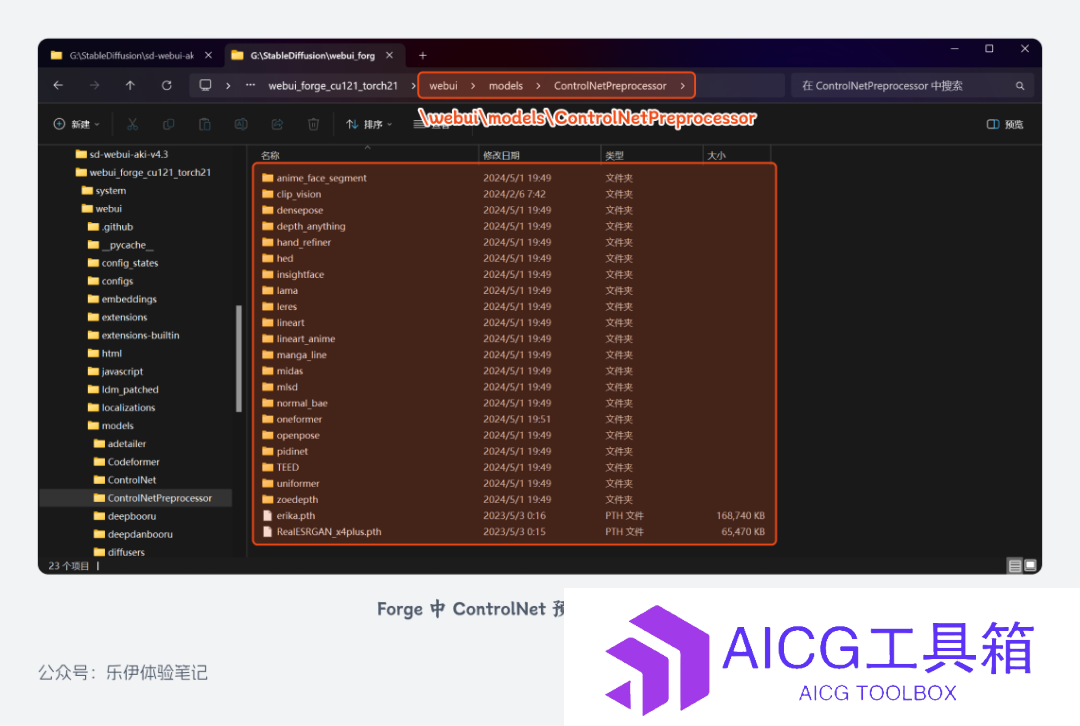The image size is (1080, 726).
Task: Close the webui_forge tab
Action: [390, 55]
